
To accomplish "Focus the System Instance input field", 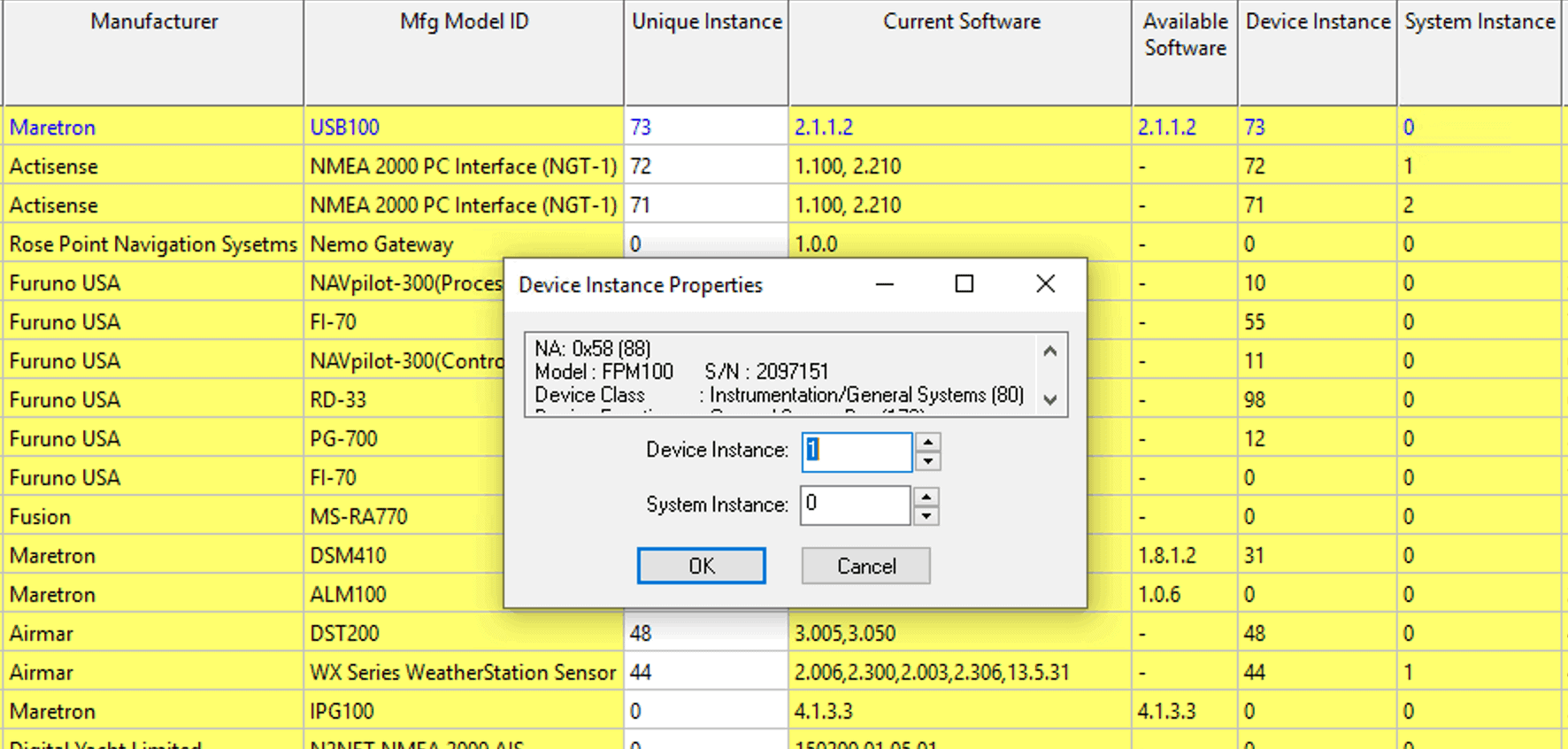I will pyautogui.click(x=856, y=506).
